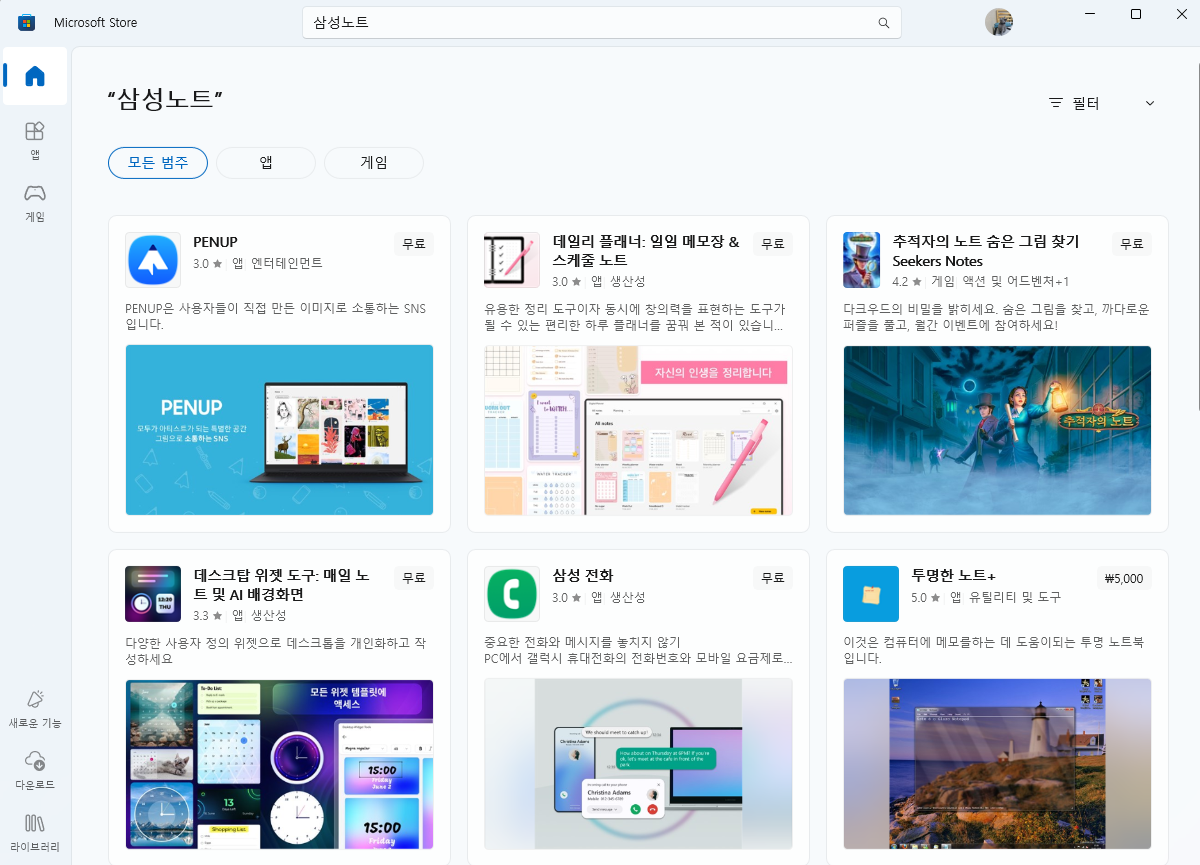Open 새로운 기능 in sidebar
1200x865 pixels.
(x=35, y=707)
